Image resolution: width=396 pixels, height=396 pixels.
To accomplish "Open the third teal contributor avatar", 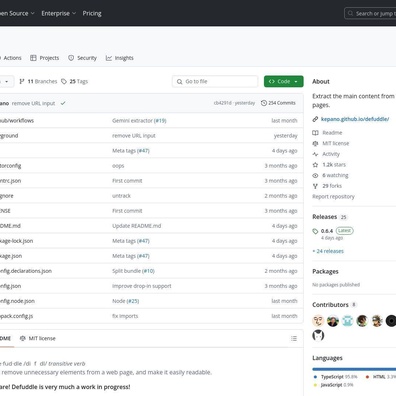I will [x=347, y=321].
